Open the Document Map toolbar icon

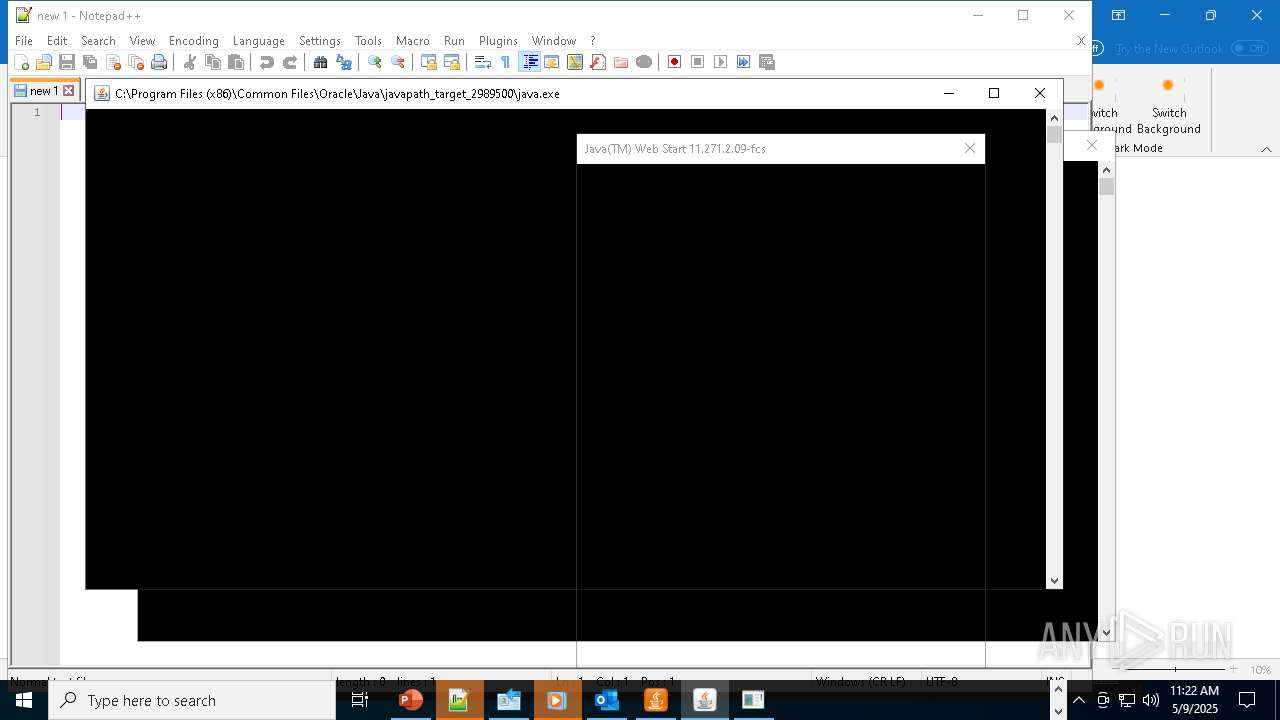click(x=575, y=62)
